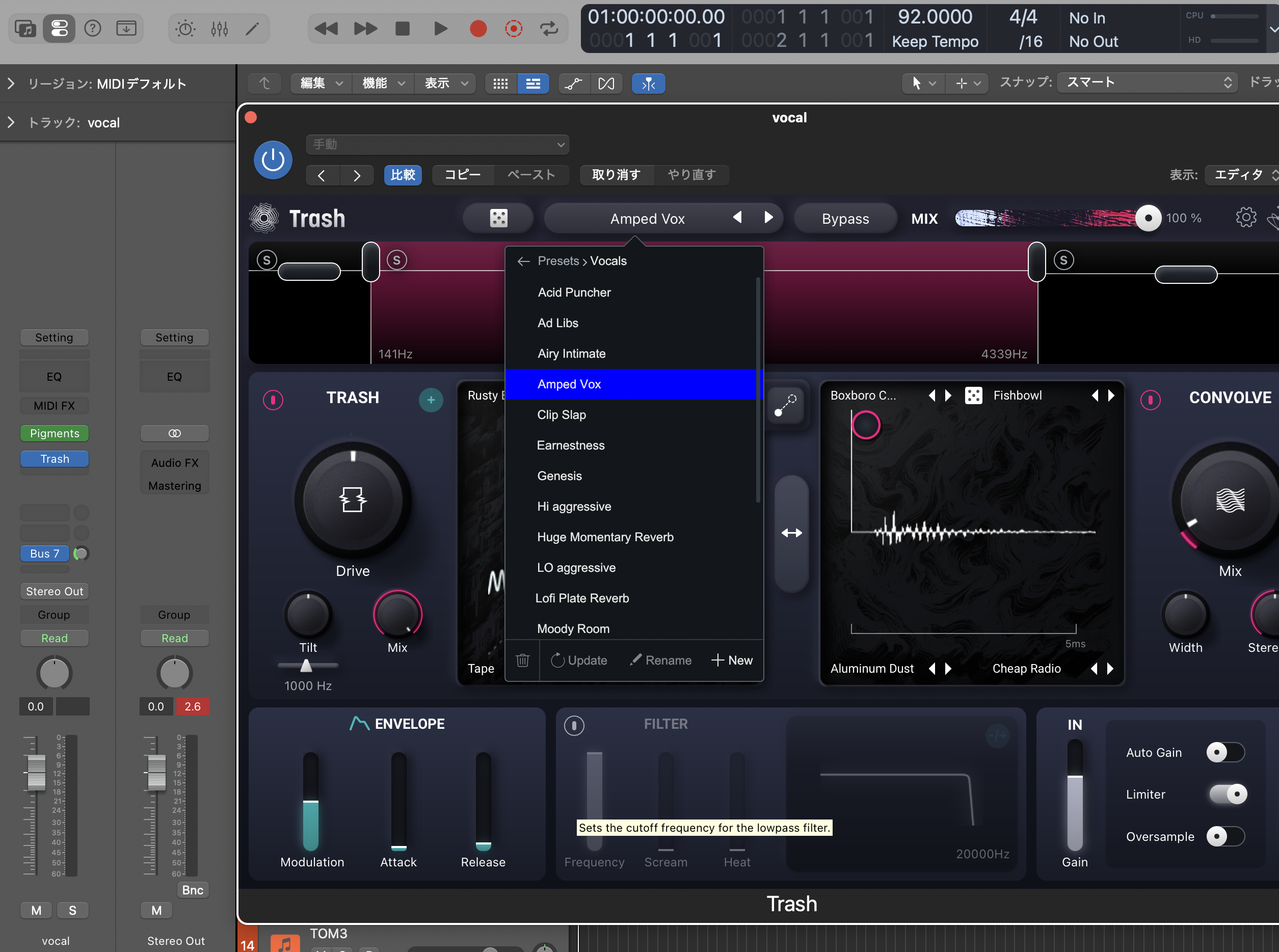Click the 比較 compare button

coord(403,175)
